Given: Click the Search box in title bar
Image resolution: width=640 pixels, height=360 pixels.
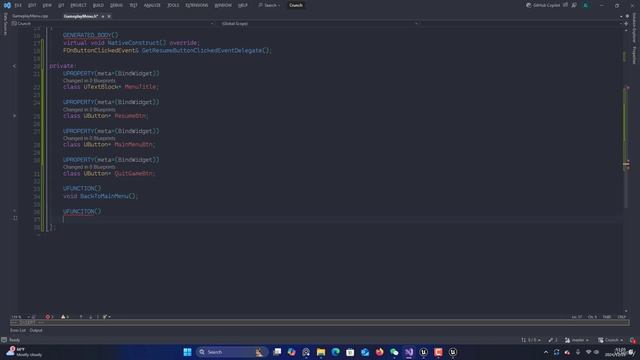Looking at the screenshot, I should [x=269, y=5].
